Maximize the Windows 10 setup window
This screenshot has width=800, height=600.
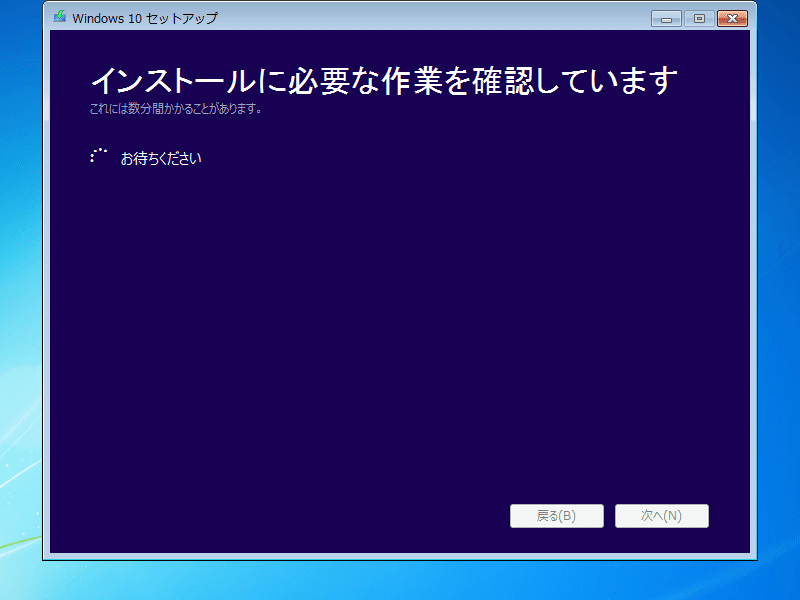pos(699,18)
